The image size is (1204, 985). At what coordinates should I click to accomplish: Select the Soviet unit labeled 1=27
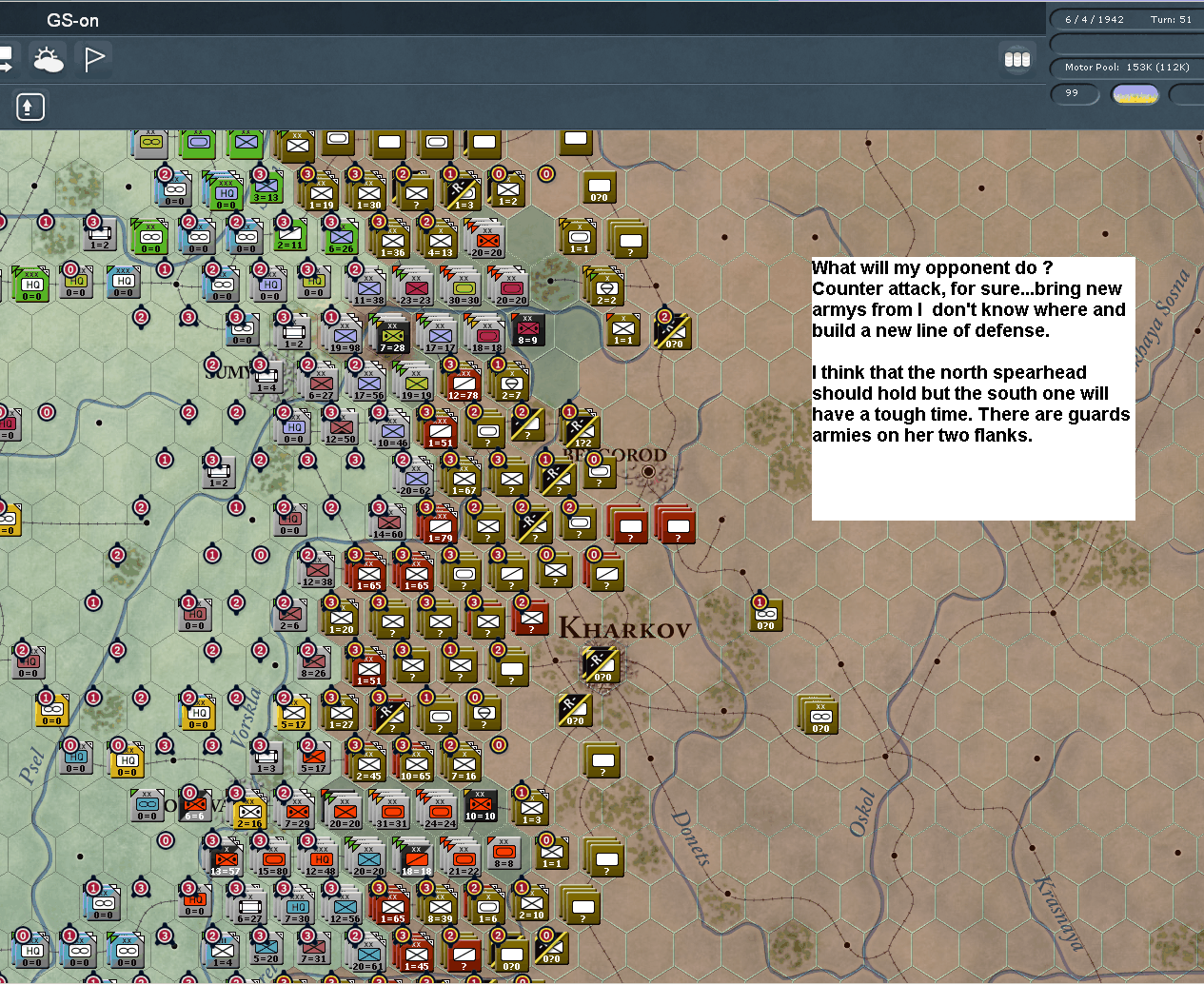342,713
